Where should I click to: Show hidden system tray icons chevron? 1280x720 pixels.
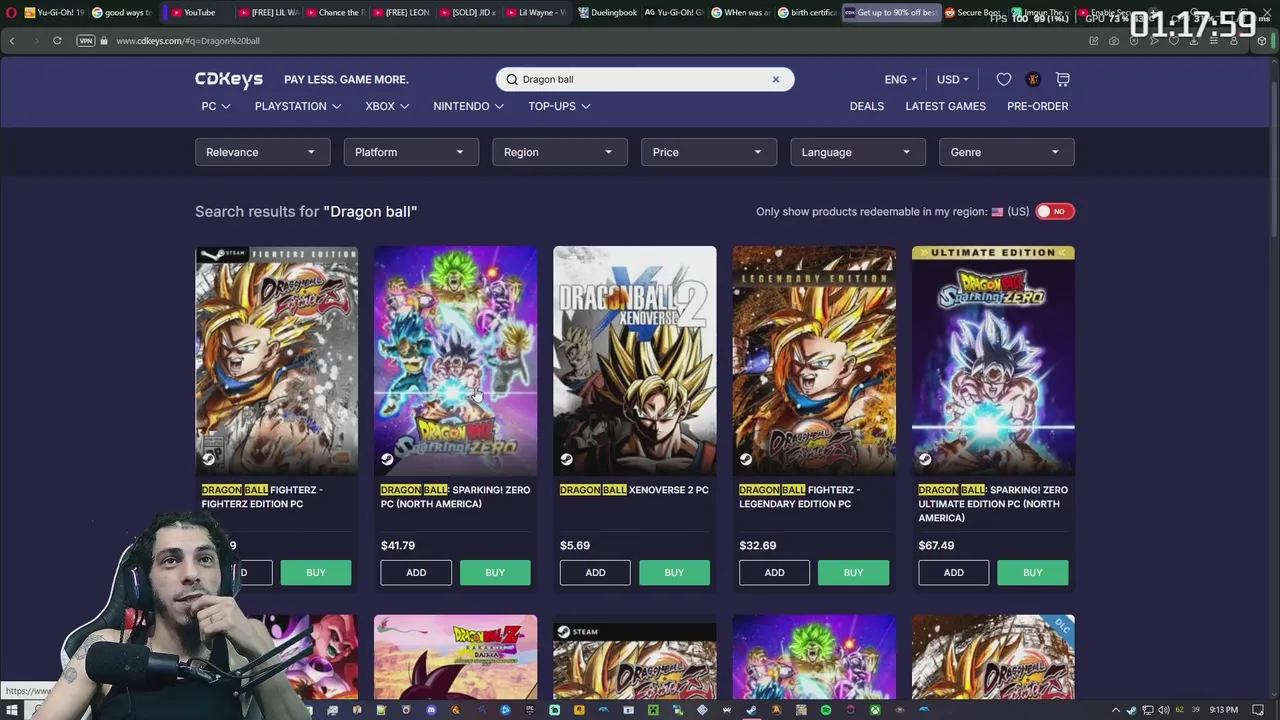pyautogui.click(x=1116, y=710)
